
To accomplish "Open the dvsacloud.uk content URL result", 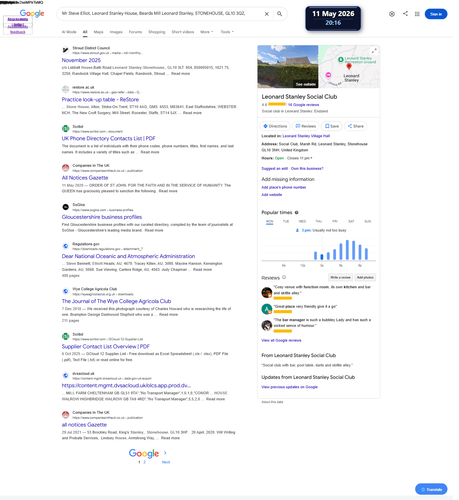I will (126, 386).
